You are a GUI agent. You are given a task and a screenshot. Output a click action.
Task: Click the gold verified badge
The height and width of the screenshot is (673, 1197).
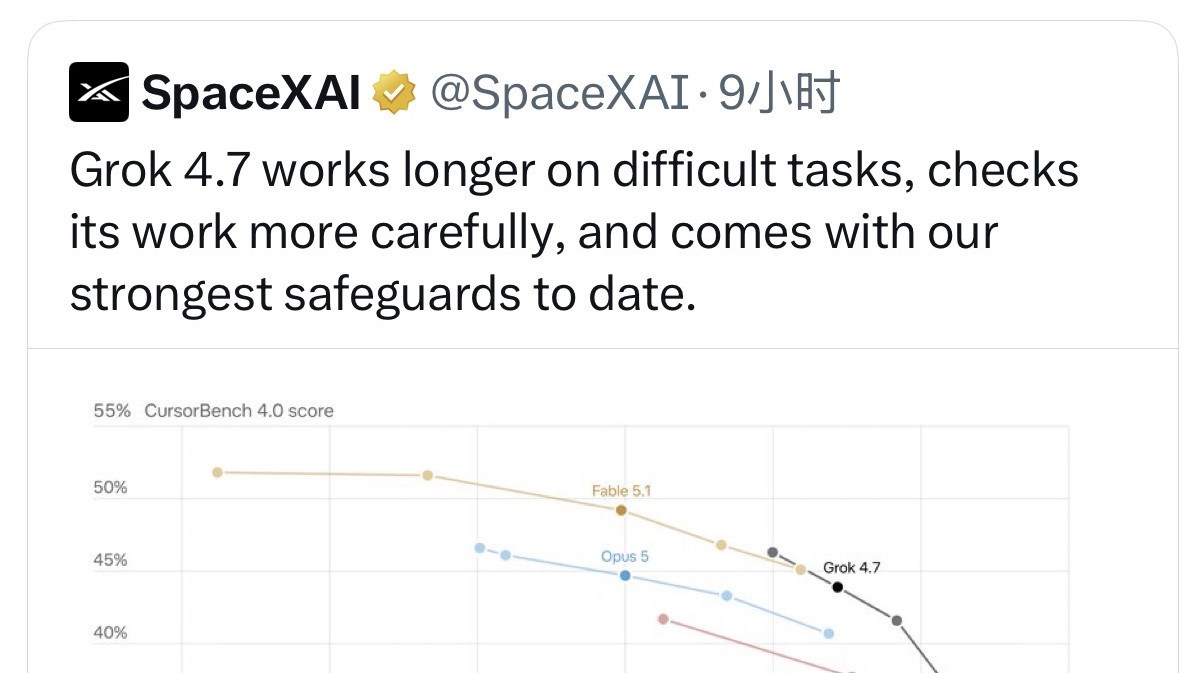point(394,92)
